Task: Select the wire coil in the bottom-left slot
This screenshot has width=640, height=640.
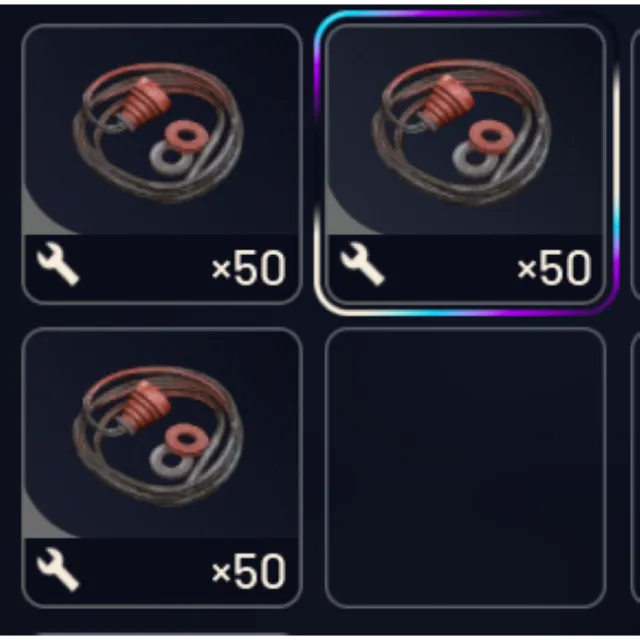Action: (x=158, y=436)
